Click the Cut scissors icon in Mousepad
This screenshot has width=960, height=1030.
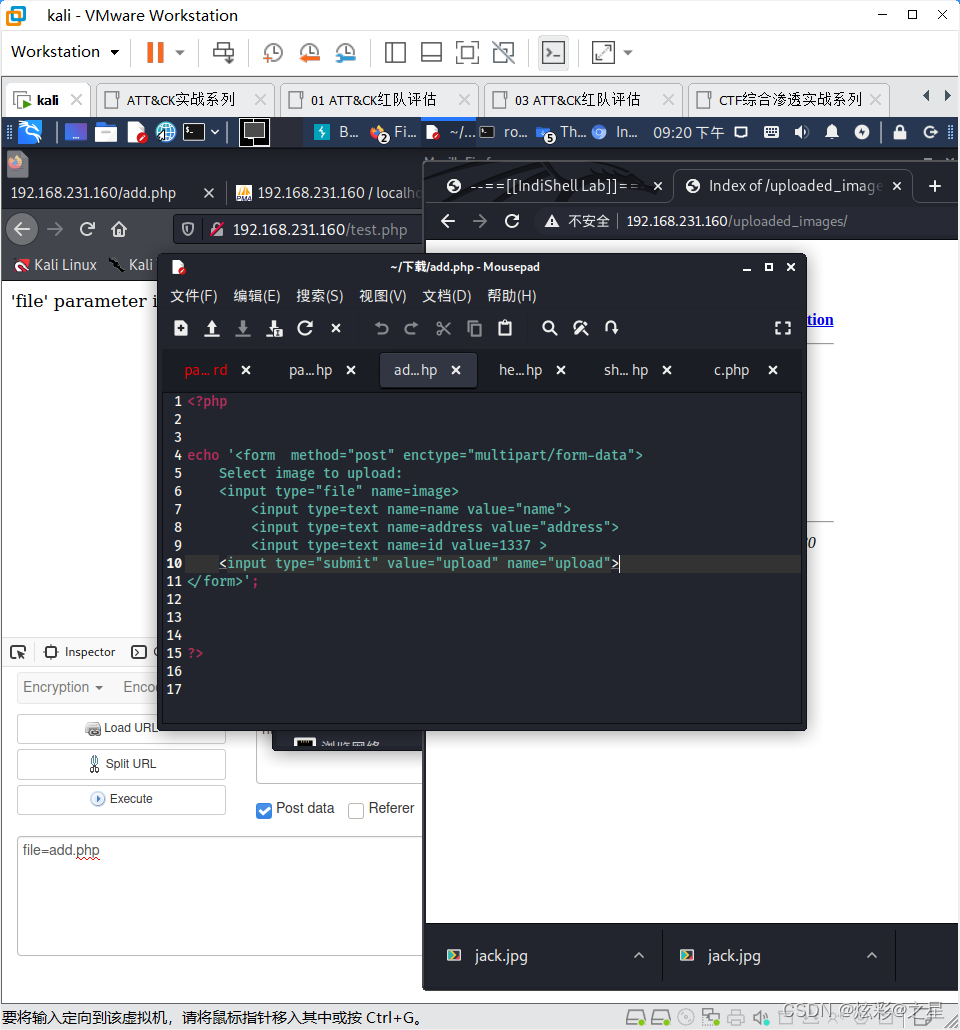click(444, 328)
